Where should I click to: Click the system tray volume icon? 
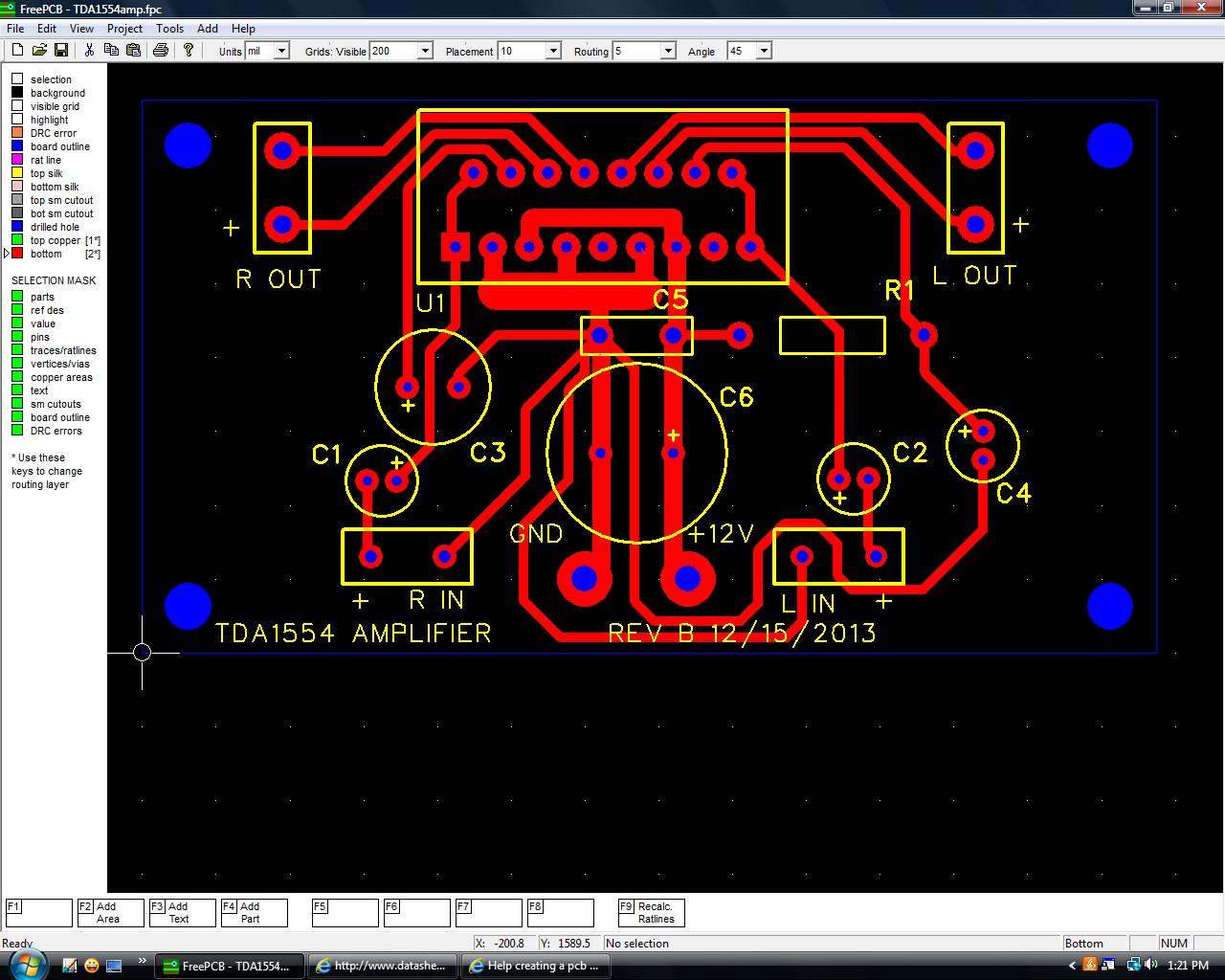[x=1150, y=965]
